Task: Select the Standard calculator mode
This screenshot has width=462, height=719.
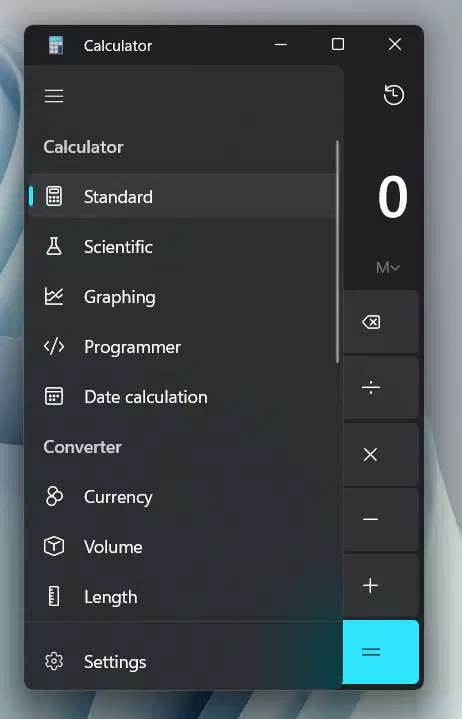Action: coord(183,197)
